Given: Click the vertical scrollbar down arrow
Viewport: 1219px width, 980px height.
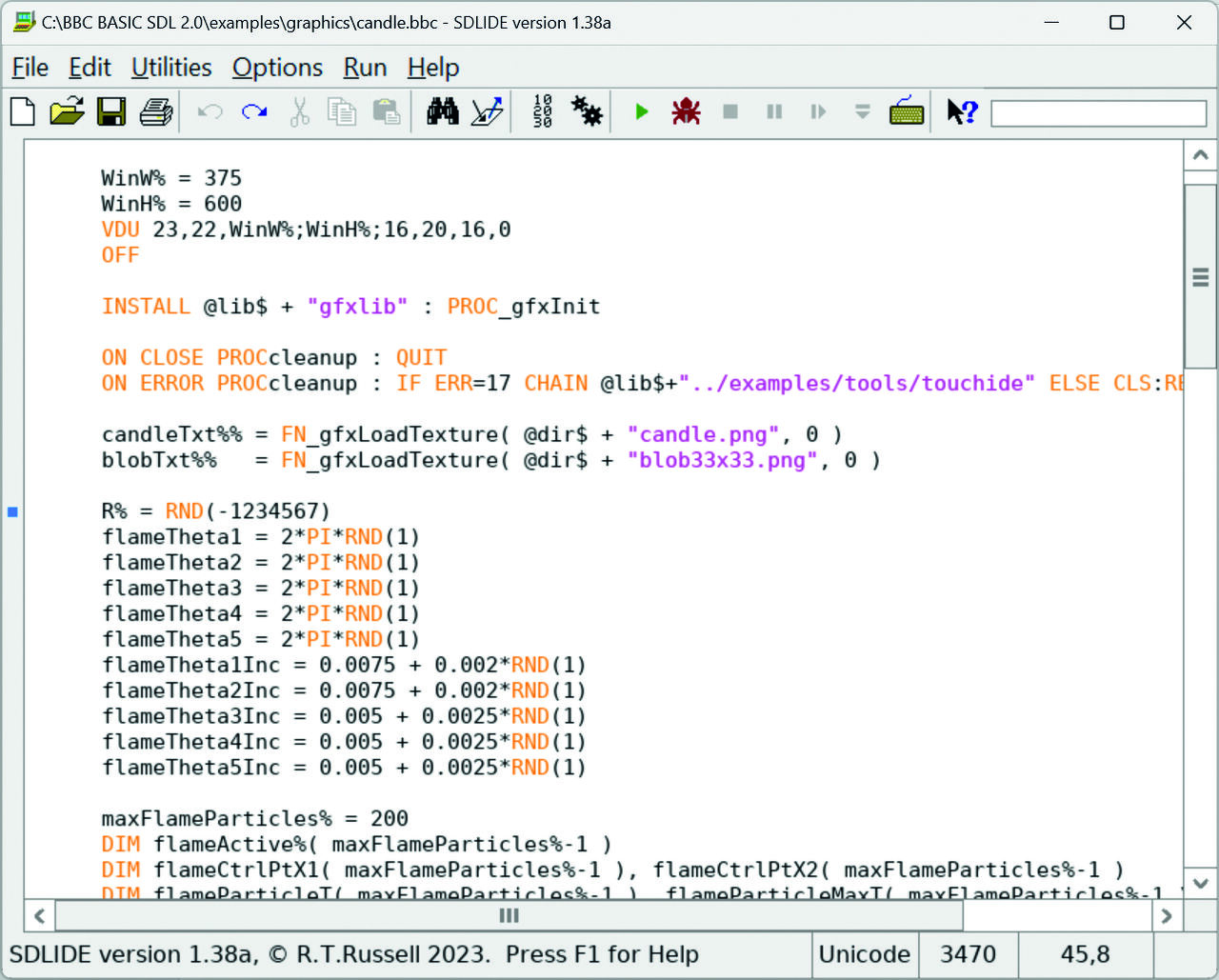Looking at the screenshot, I should click(1200, 883).
